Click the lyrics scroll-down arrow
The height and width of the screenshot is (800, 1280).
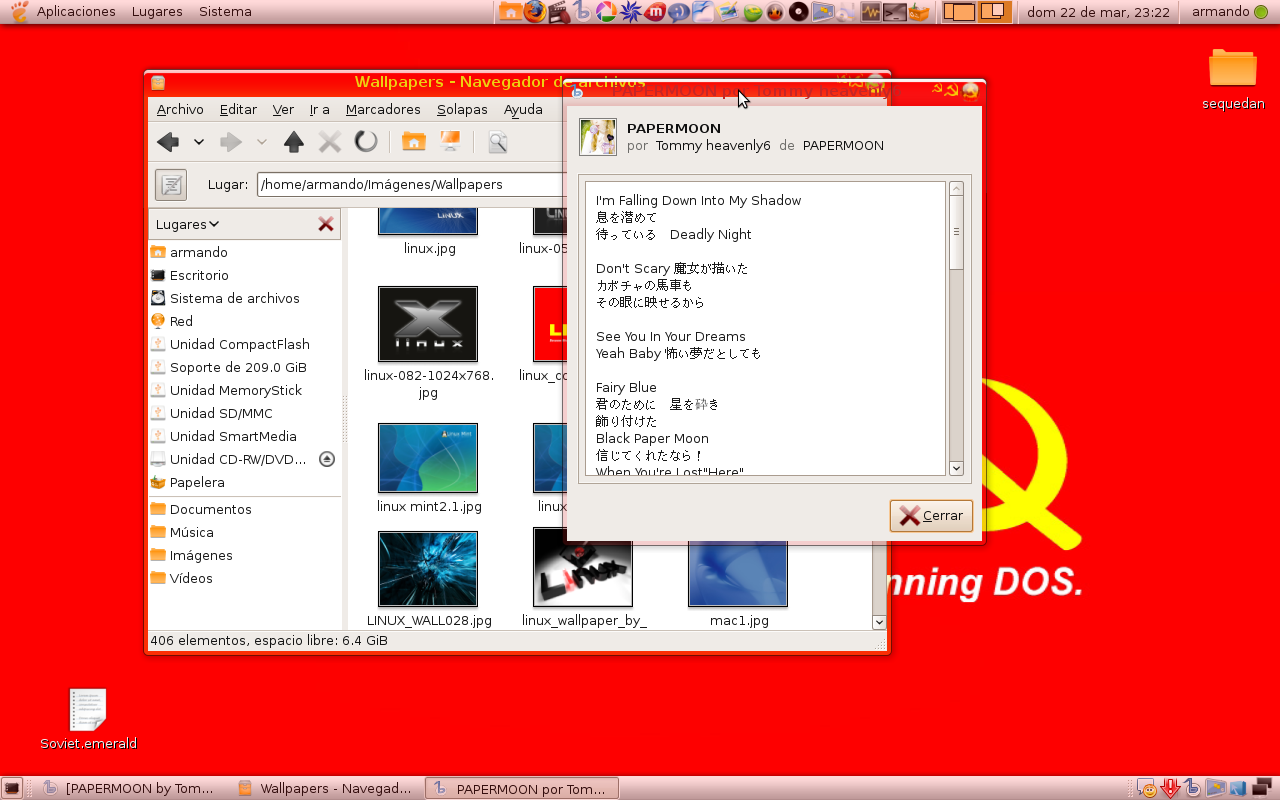point(956,468)
